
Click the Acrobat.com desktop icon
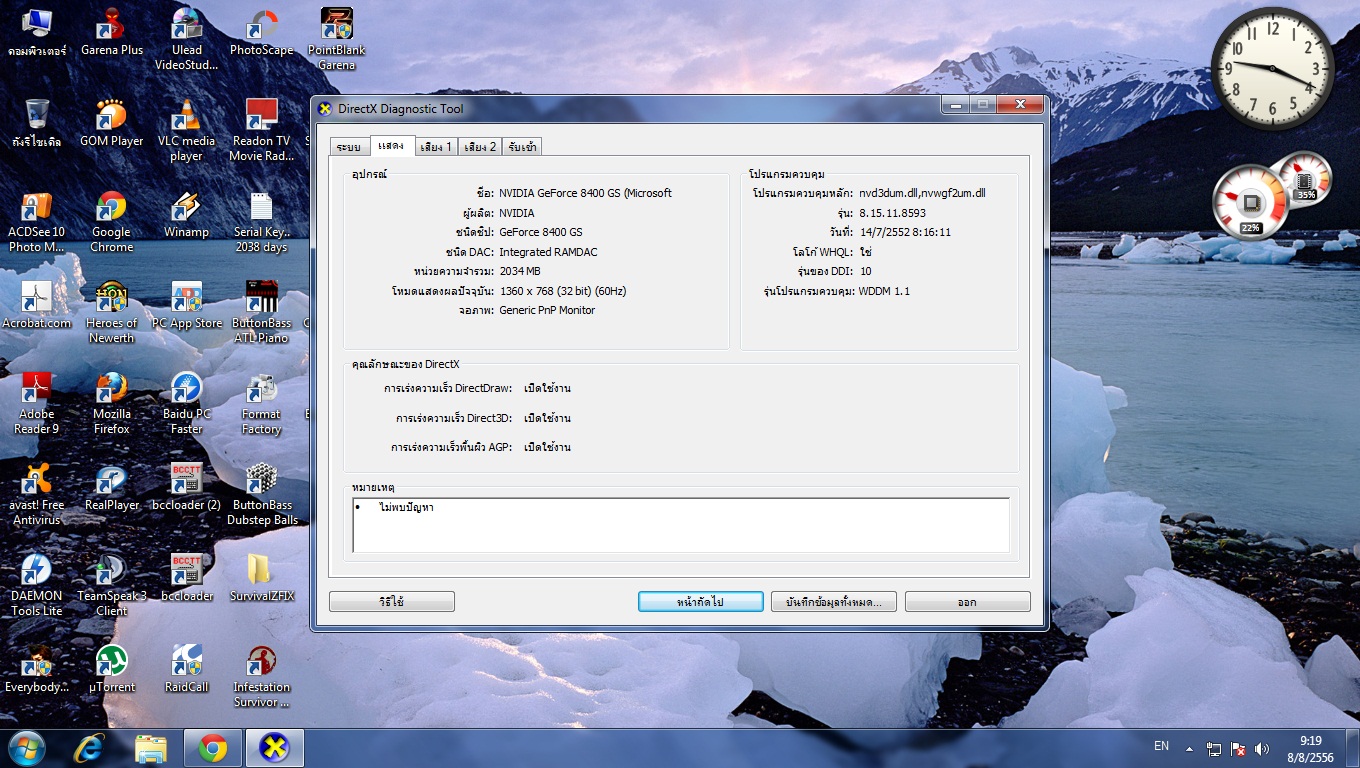point(36,305)
